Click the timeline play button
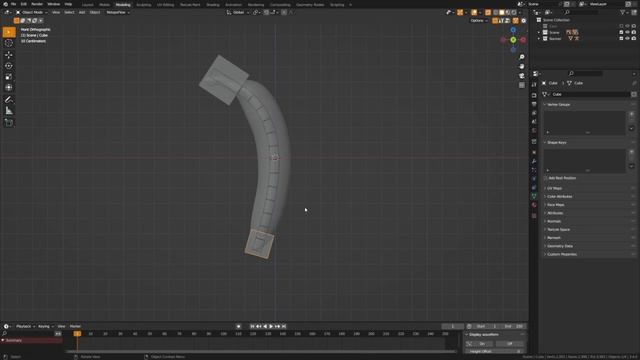The height and width of the screenshot is (360, 640). point(271,326)
